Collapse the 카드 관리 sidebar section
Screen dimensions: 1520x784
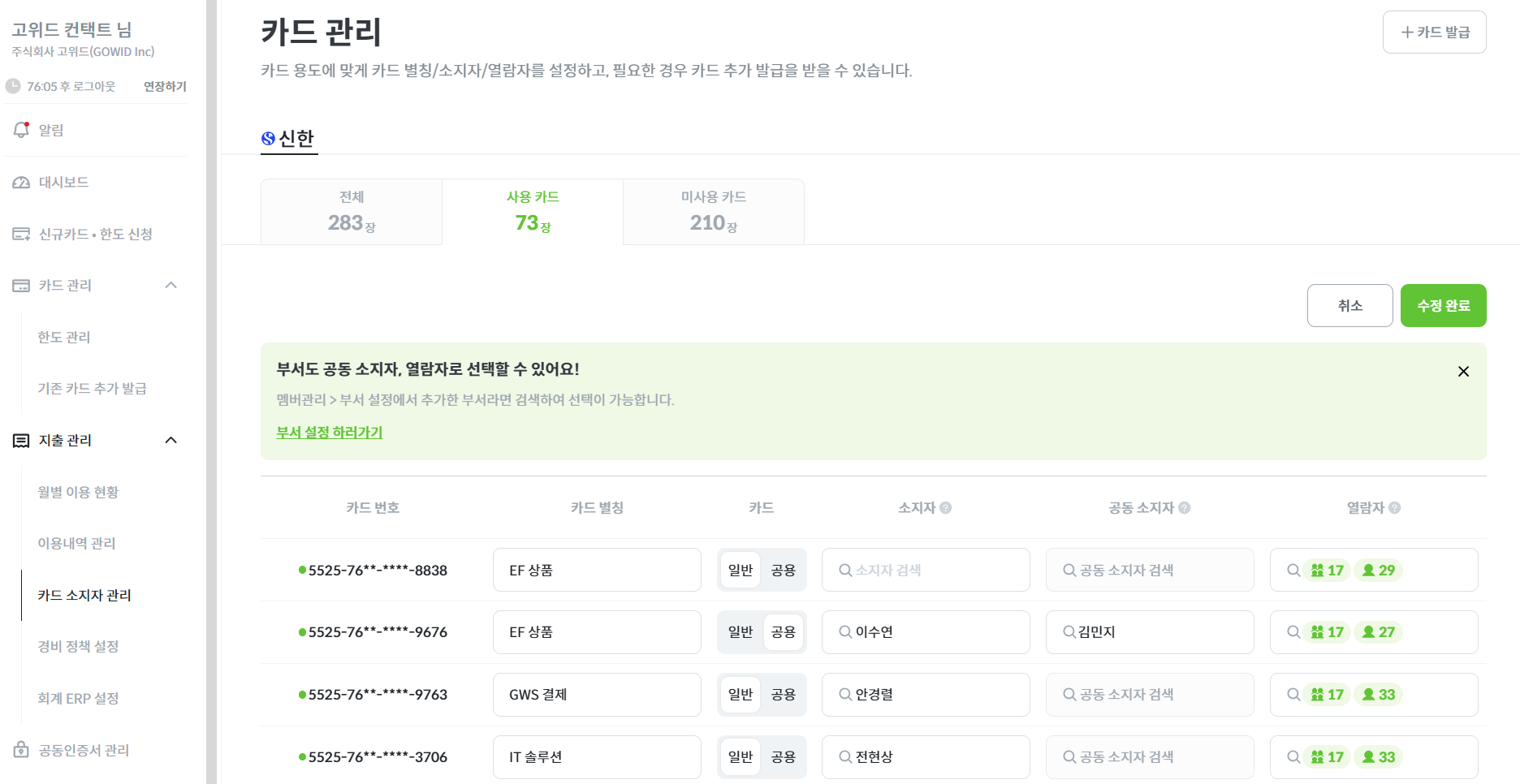pyautogui.click(x=171, y=286)
